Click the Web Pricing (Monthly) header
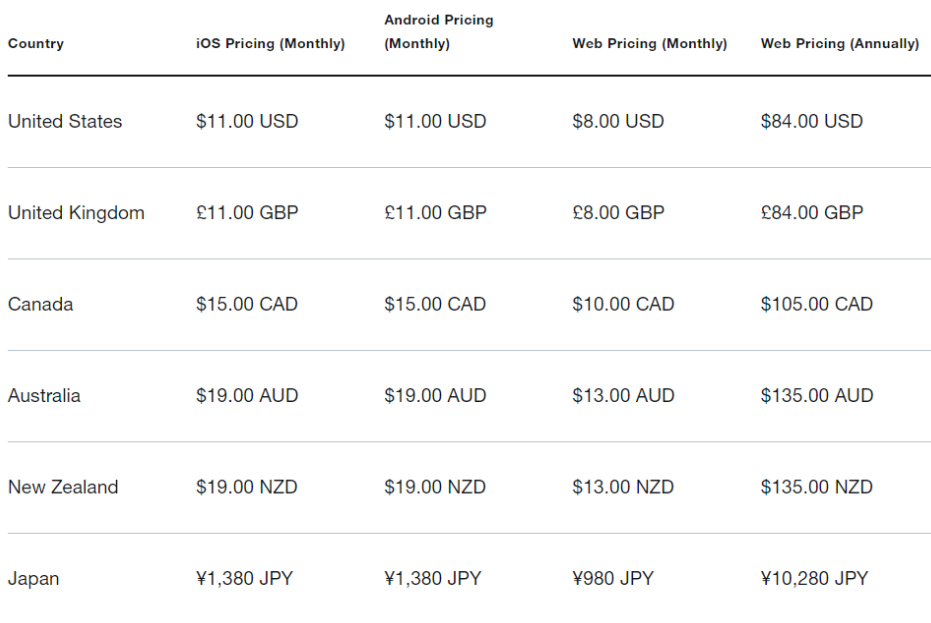The height and width of the screenshot is (623, 931). pos(650,43)
